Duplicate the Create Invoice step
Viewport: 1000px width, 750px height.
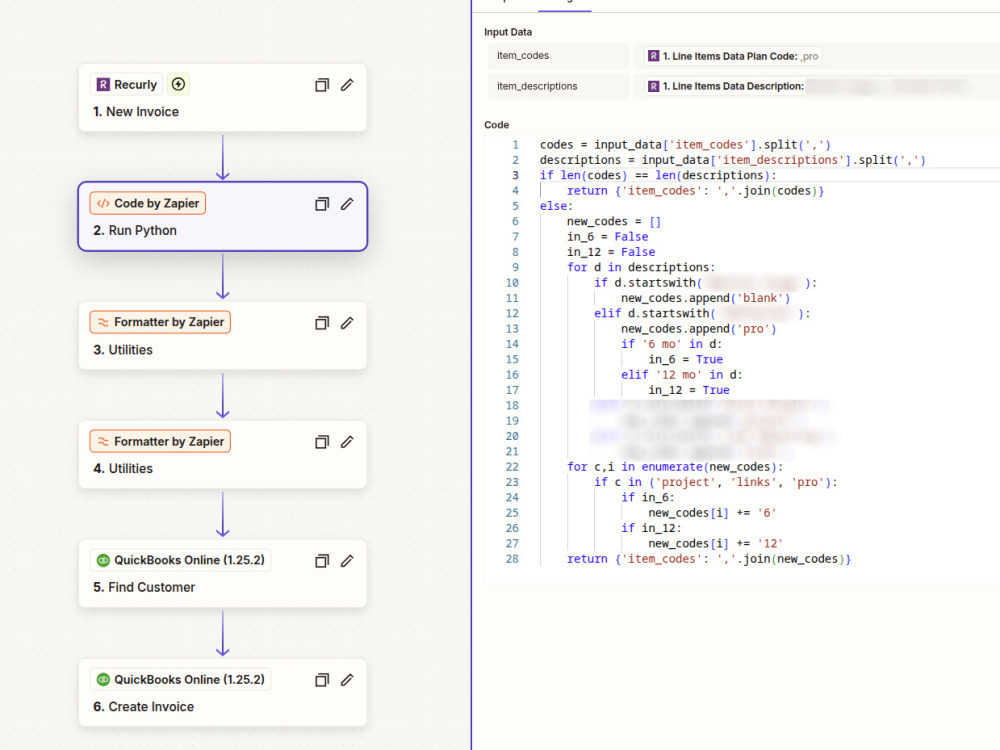(322, 680)
